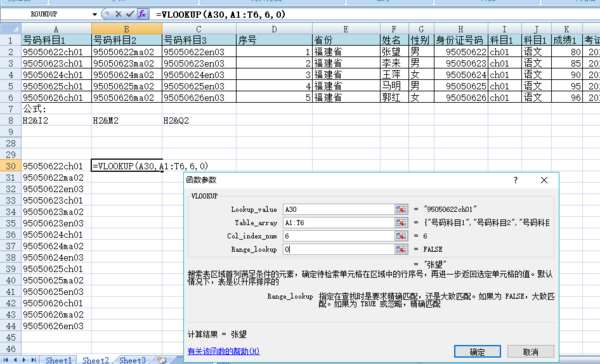Click the 取消 button in dialog

530,351
